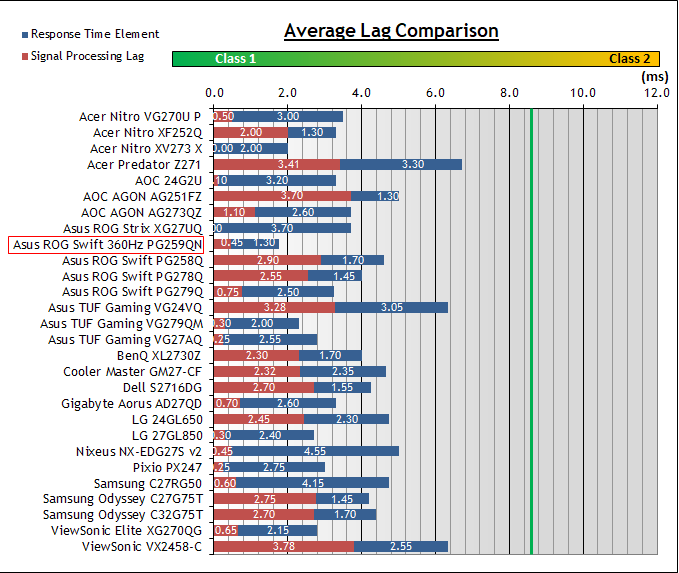Click the blue 3.30 bar for Acer Predator Z271
679x573 pixels.
click(401, 165)
